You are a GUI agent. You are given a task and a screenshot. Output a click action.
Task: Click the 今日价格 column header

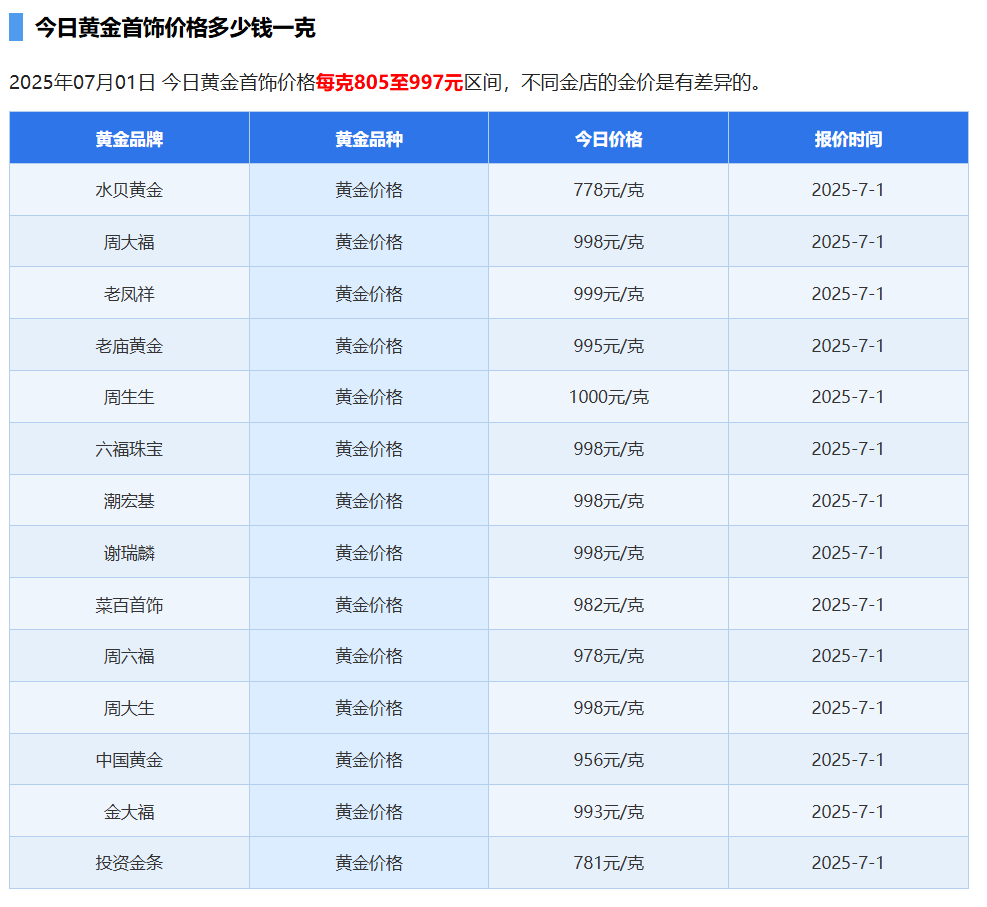(x=609, y=138)
